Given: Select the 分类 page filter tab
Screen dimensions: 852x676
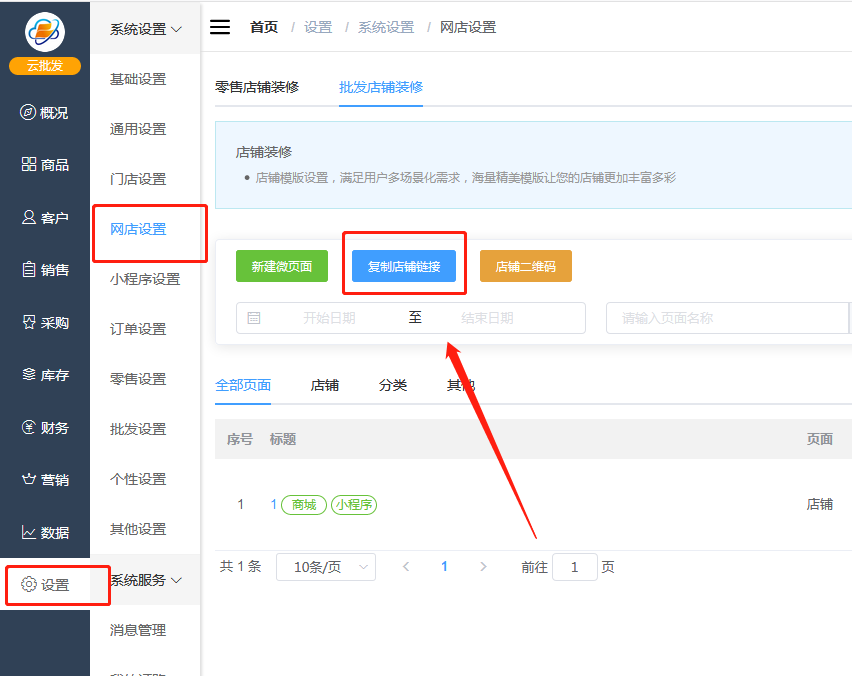Looking at the screenshot, I should 393,384.
